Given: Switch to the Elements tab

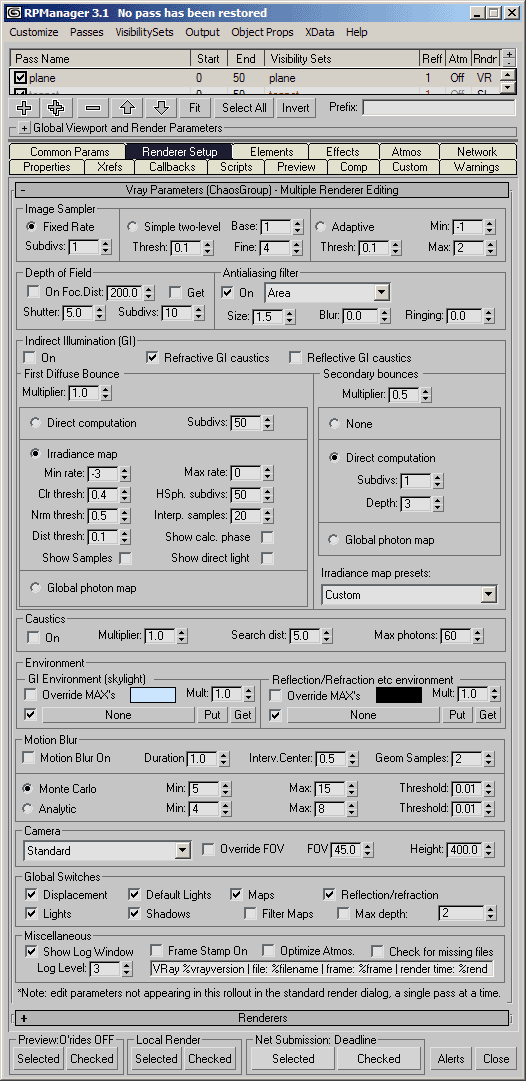Looking at the screenshot, I should pyautogui.click(x=272, y=152).
